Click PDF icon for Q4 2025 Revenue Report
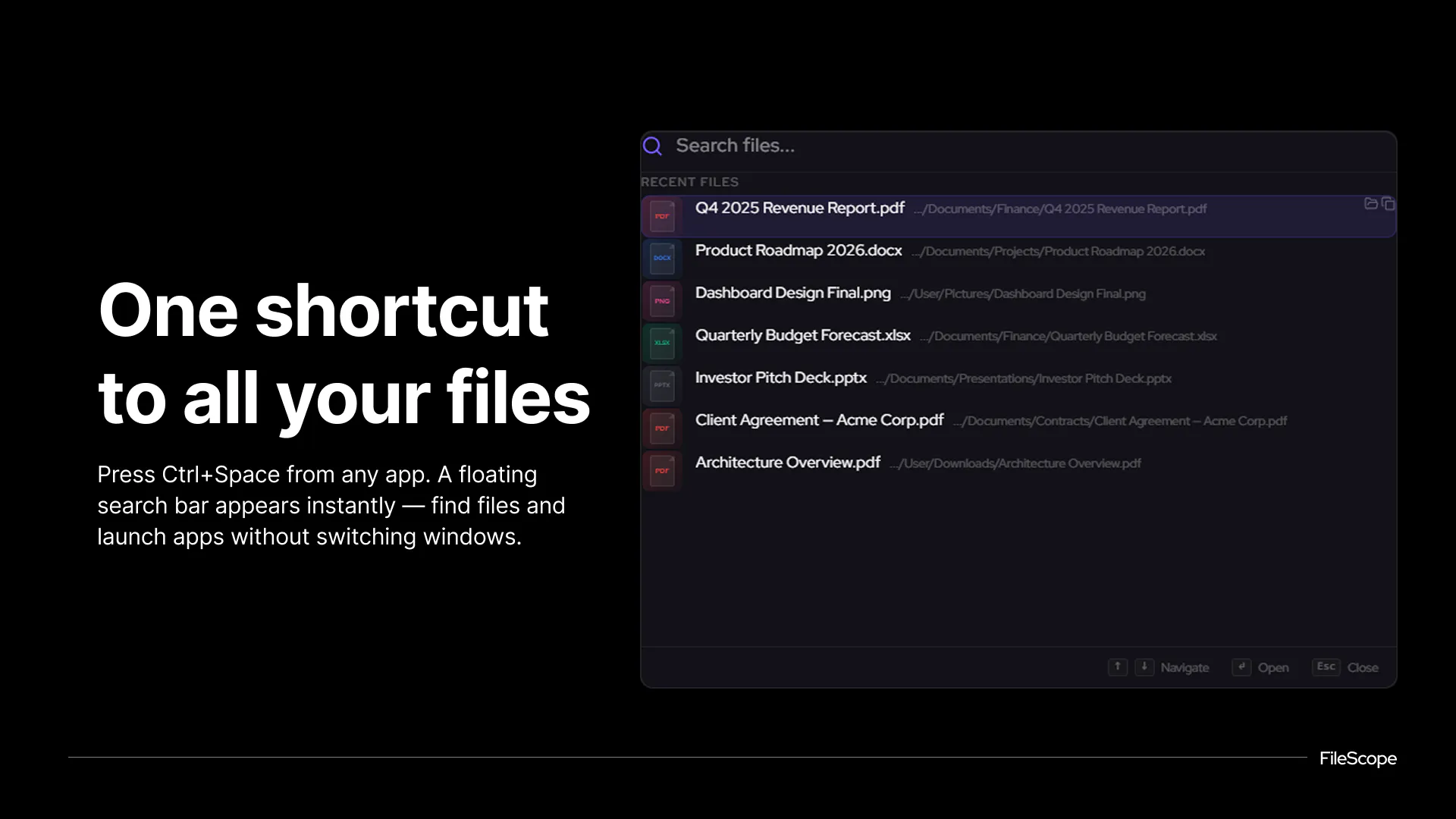The width and height of the screenshot is (1456, 819). click(662, 216)
